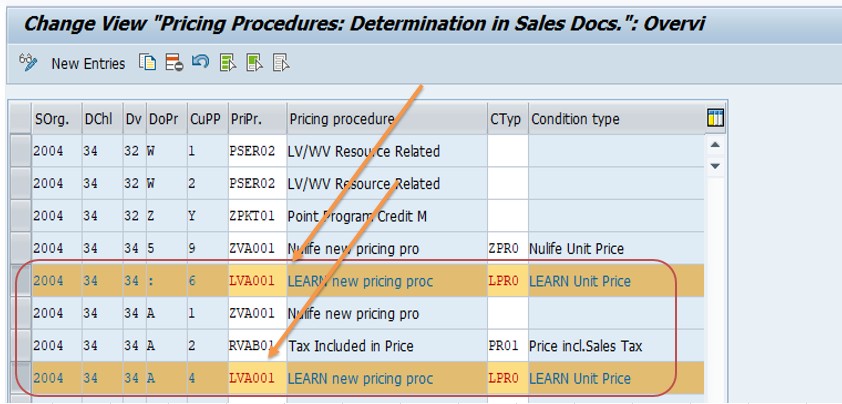This screenshot has height=404, width=842.
Task: Click the Delete row icon
Action: tap(174, 63)
